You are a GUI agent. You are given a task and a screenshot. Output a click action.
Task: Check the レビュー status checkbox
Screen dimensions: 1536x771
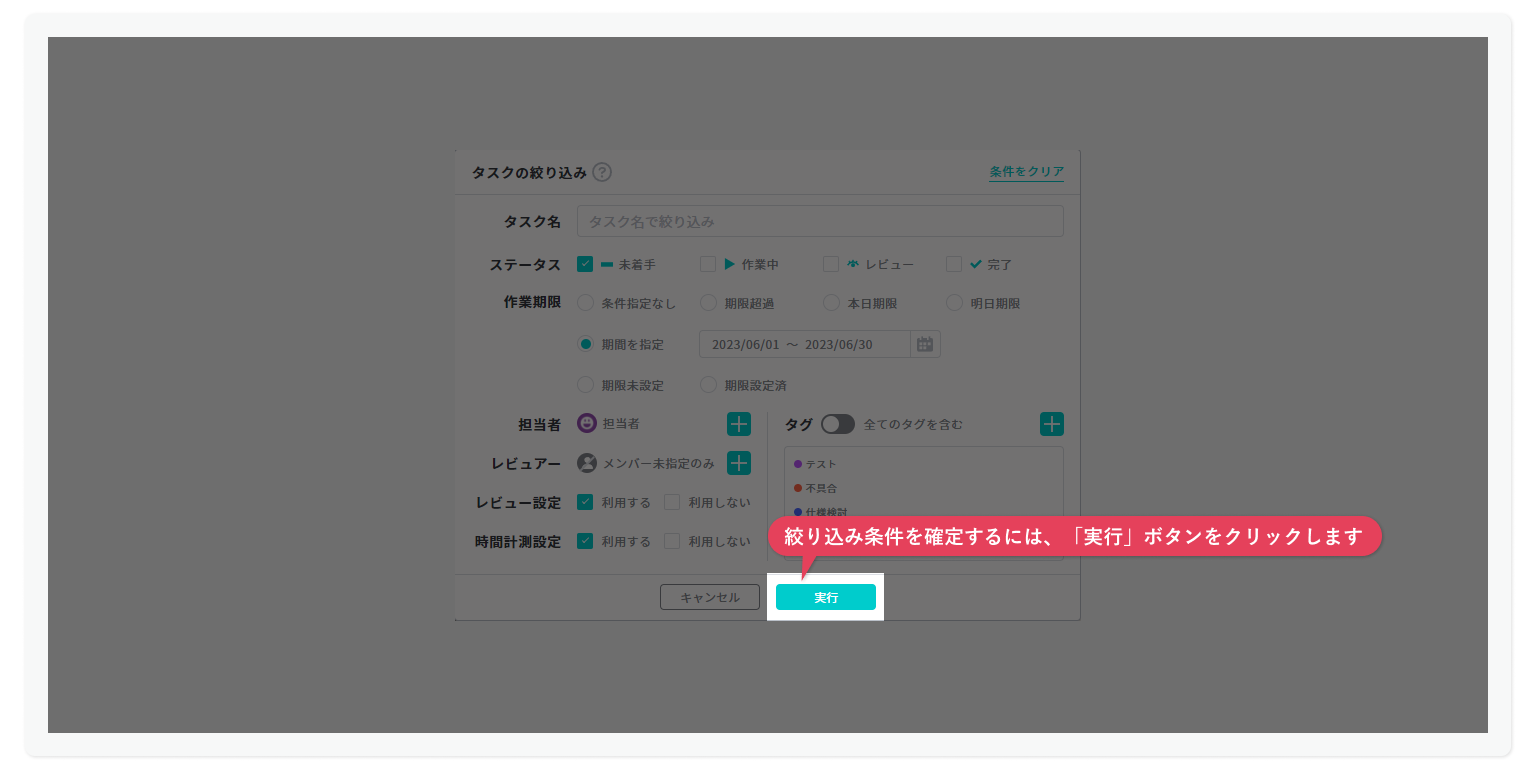click(x=830, y=264)
